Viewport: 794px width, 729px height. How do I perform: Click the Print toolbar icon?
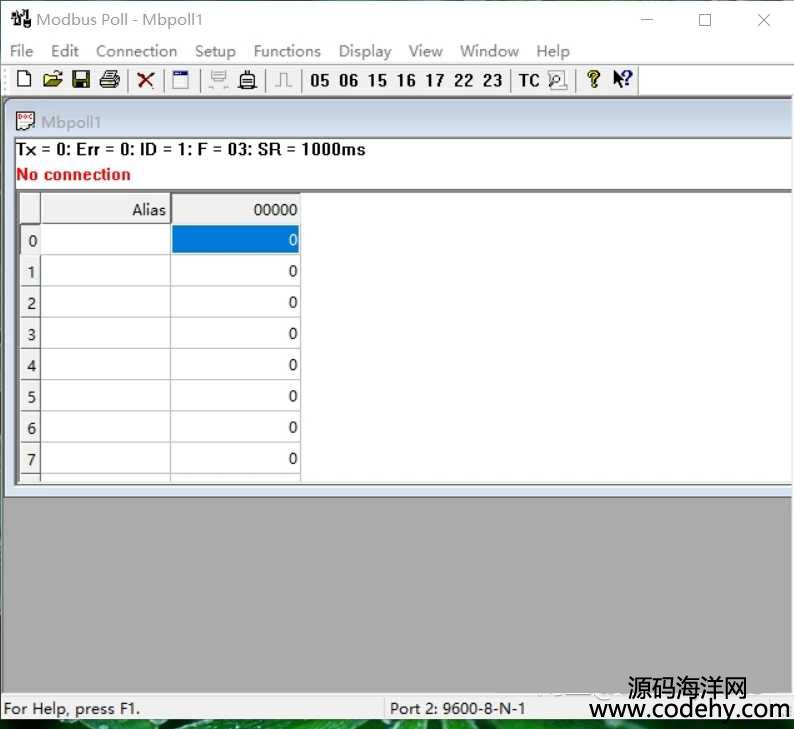coord(109,79)
